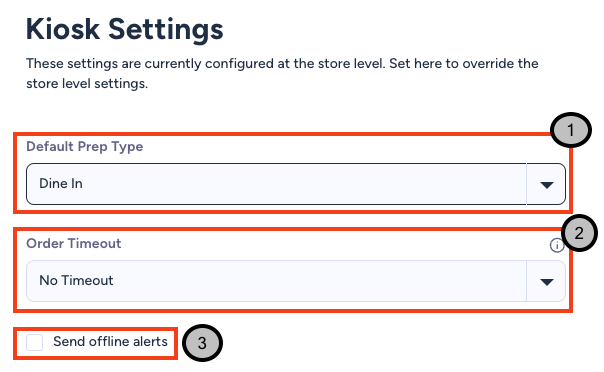Viewport: 604px width, 372px height.
Task: Click the No Timeout combo box field
Action: pos(296,281)
